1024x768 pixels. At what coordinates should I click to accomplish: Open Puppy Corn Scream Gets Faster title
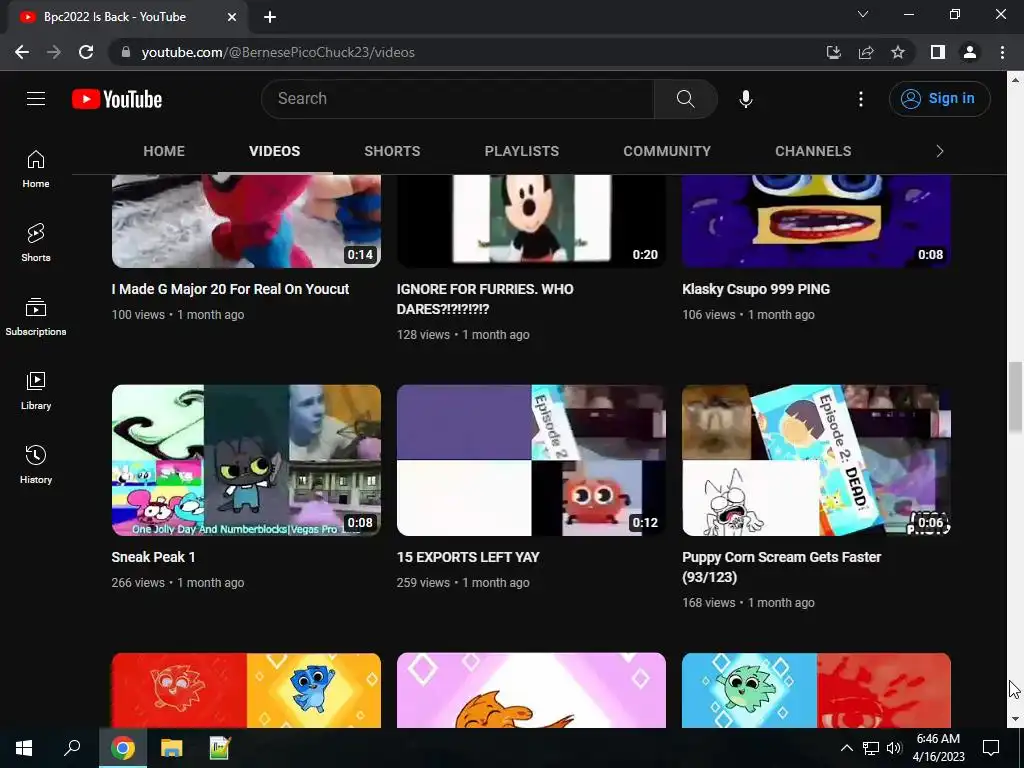coord(781,567)
